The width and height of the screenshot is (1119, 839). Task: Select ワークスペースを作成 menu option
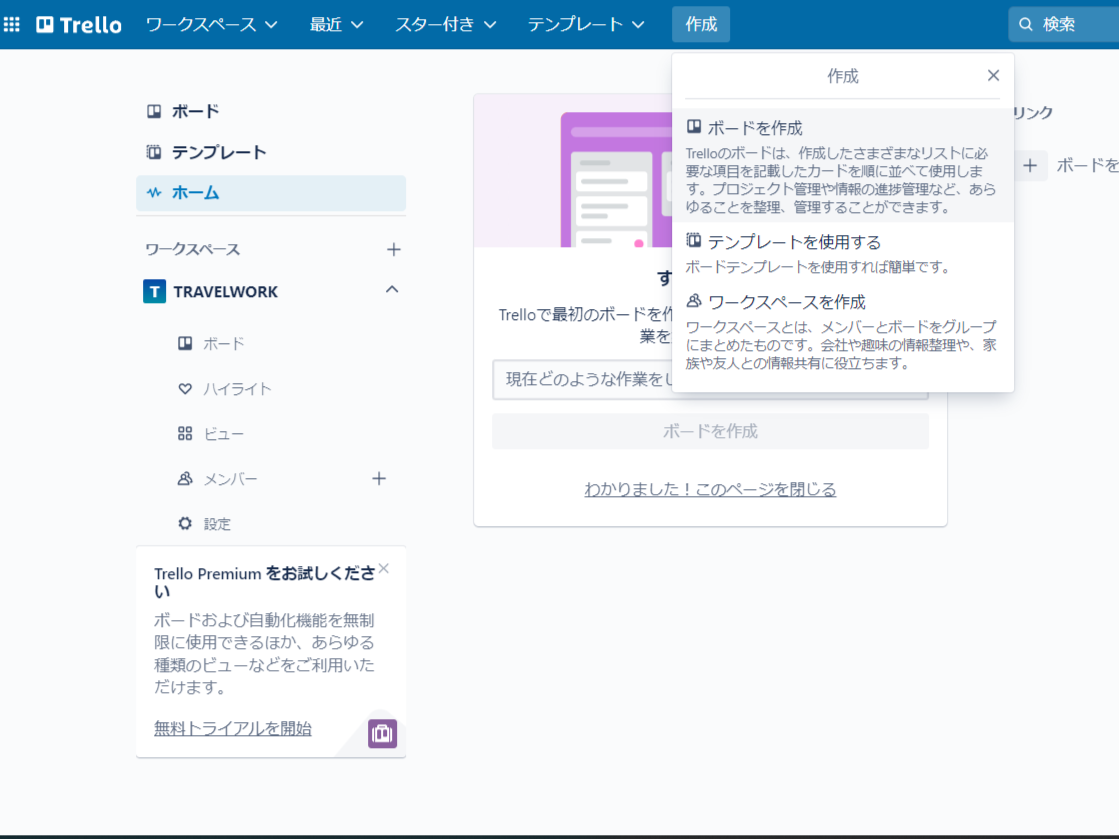click(843, 331)
